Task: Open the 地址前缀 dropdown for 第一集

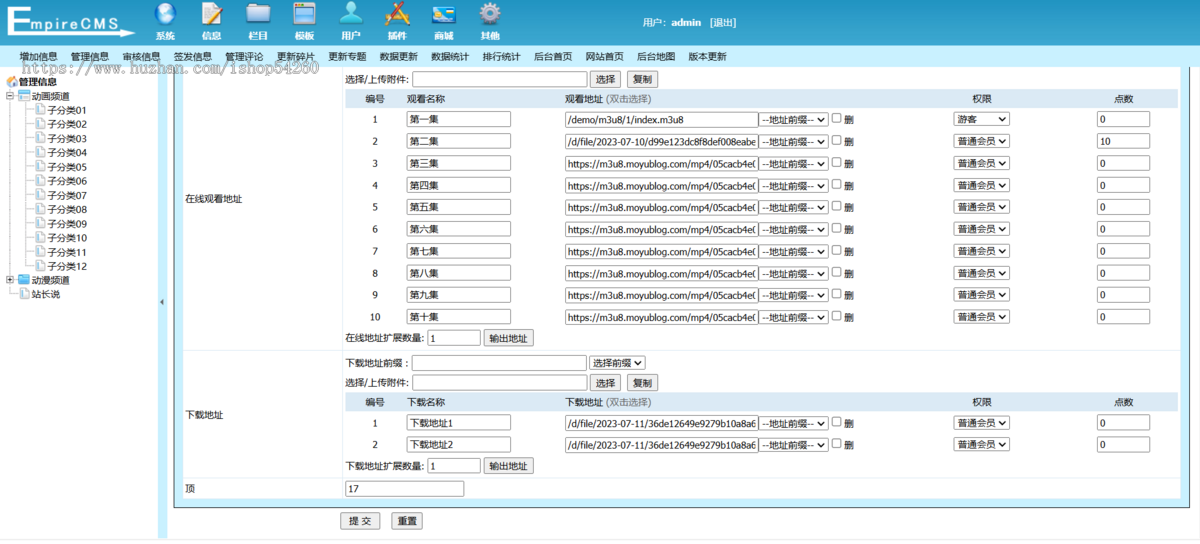Action: click(794, 119)
